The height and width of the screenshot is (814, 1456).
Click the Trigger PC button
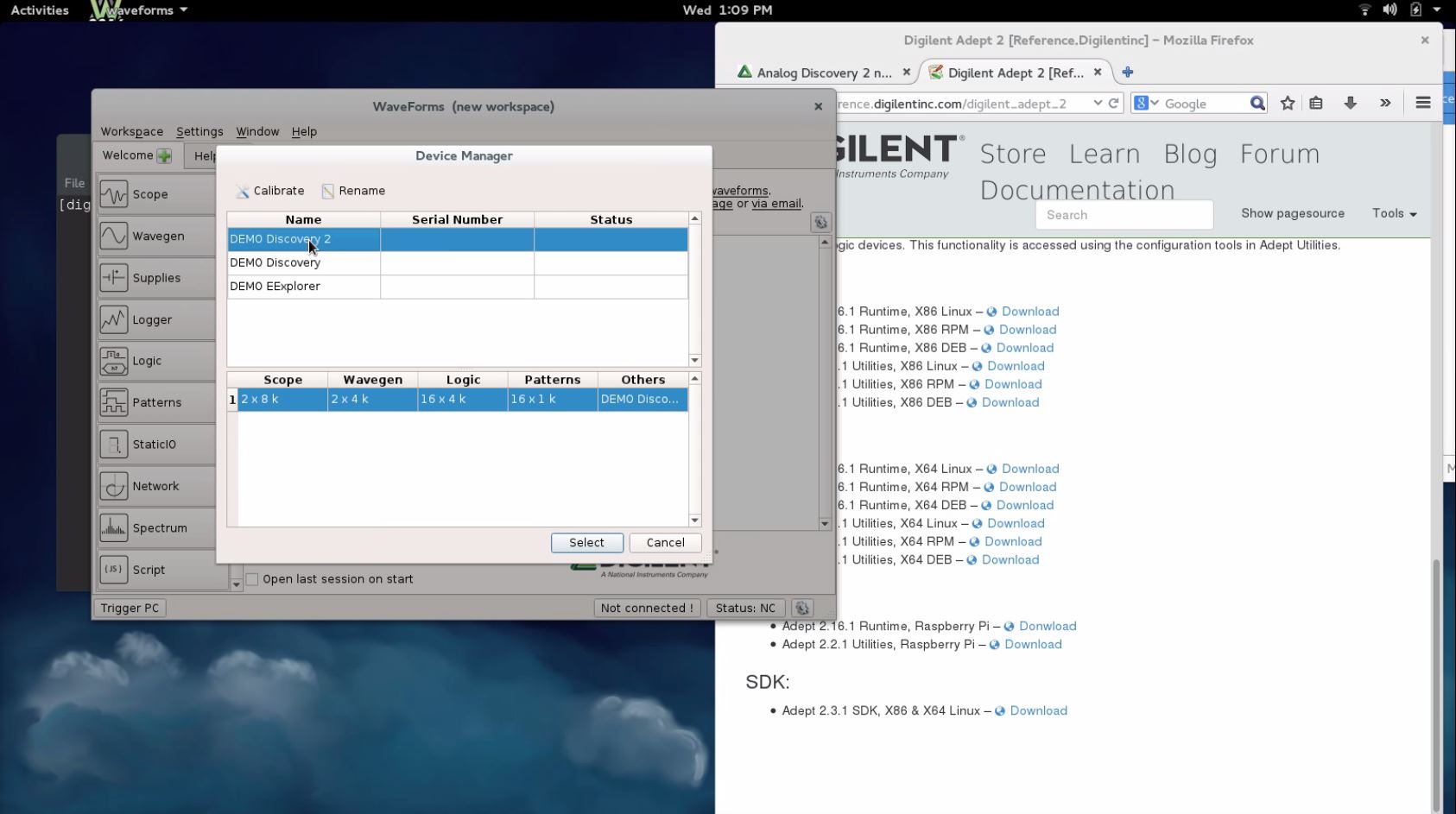[x=130, y=608]
